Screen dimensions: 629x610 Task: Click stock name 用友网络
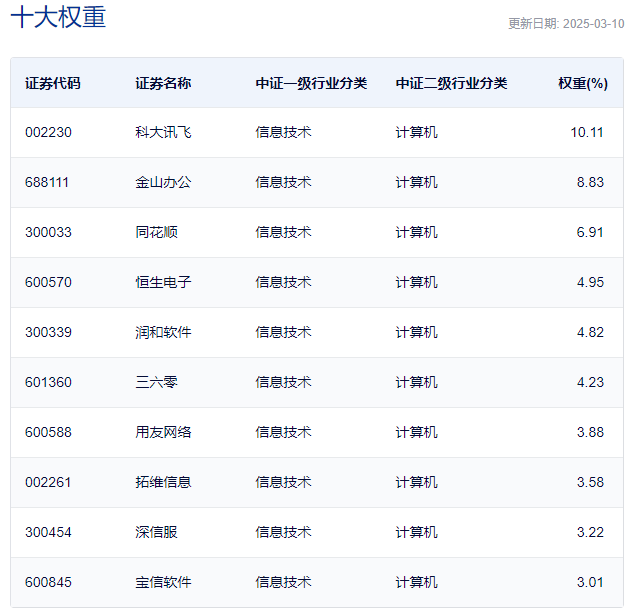(x=163, y=432)
